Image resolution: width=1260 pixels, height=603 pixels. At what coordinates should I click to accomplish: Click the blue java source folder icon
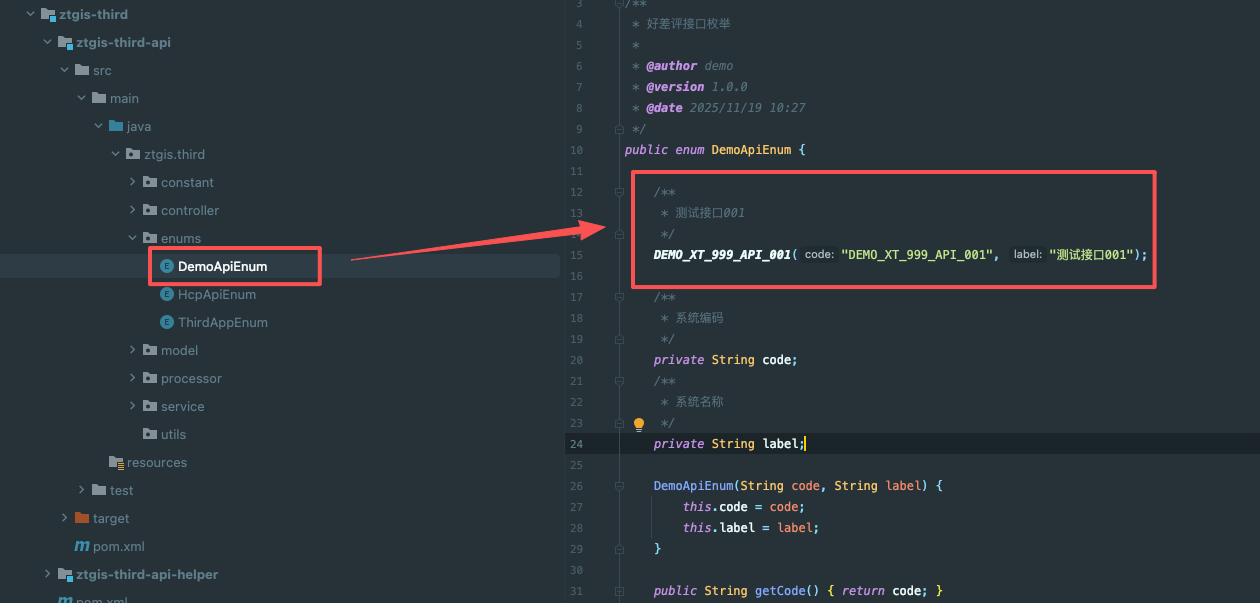point(116,127)
